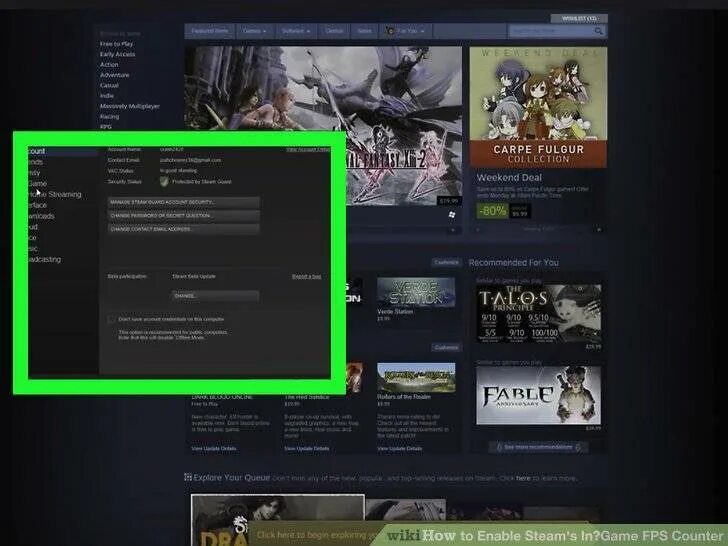Image resolution: width=728 pixels, height=546 pixels.
Task: Open the Fable Anniversary recommendation
Action: point(539,395)
